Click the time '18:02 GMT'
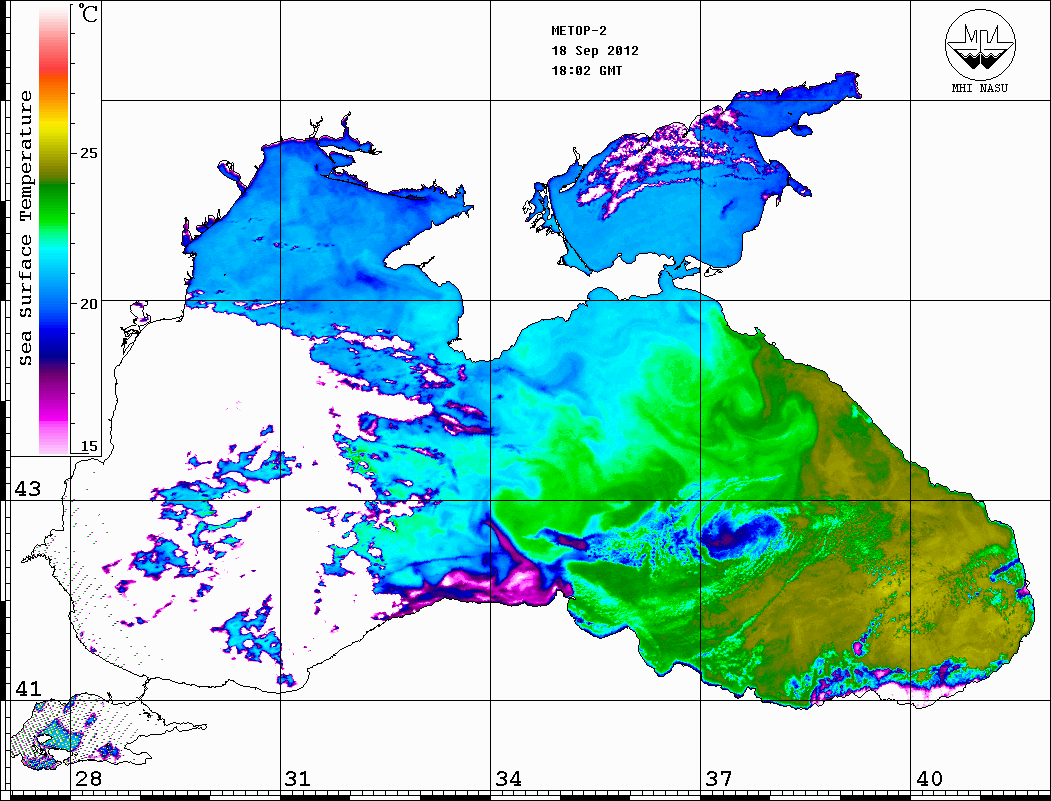 pyautogui.click(x=587, y=71)
